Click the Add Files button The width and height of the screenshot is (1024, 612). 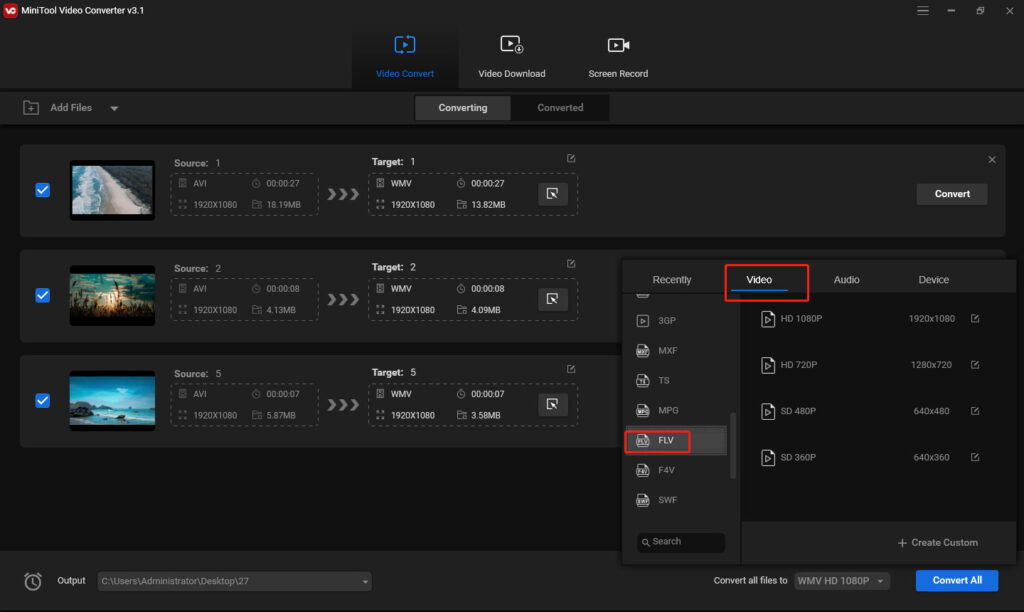tap(58, 108)
